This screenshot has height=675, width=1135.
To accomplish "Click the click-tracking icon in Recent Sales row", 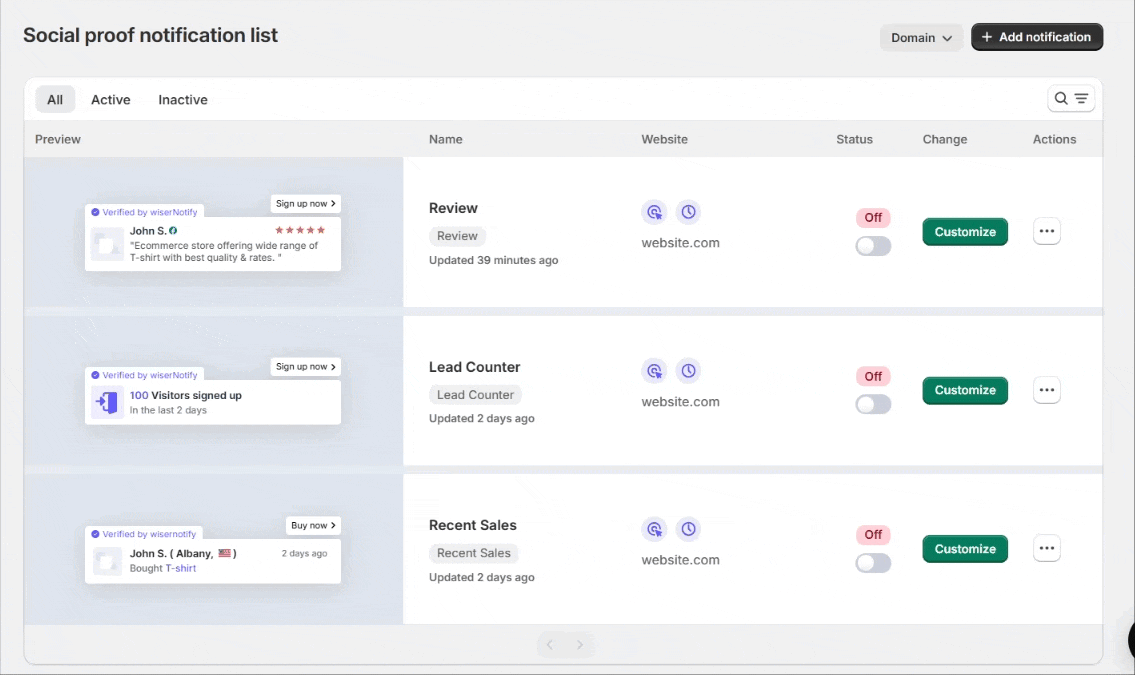I will click(x=654, y=530).
